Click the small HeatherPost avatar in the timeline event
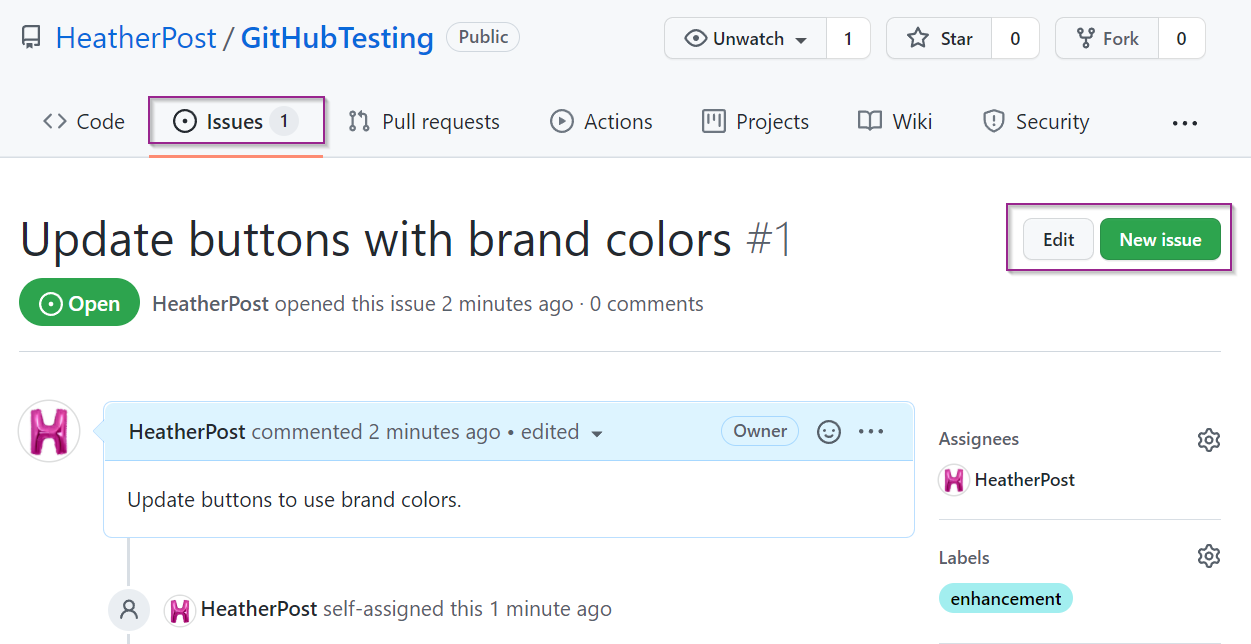 pos(179,609)
